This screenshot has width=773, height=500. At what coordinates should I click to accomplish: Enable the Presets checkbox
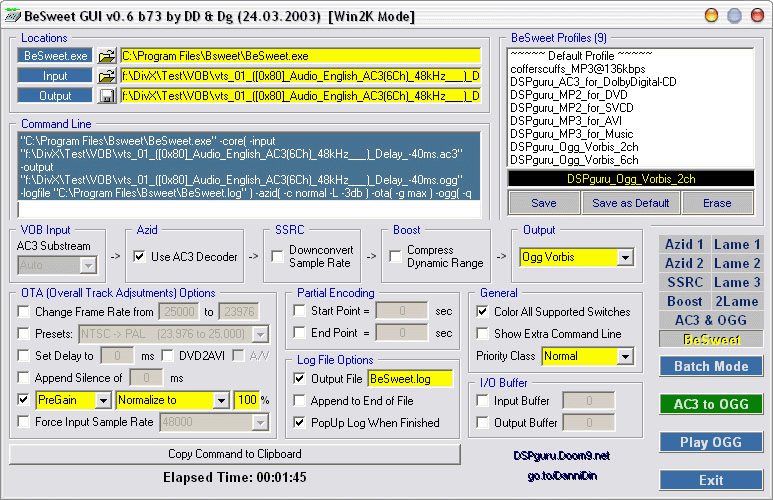(23, 334)
